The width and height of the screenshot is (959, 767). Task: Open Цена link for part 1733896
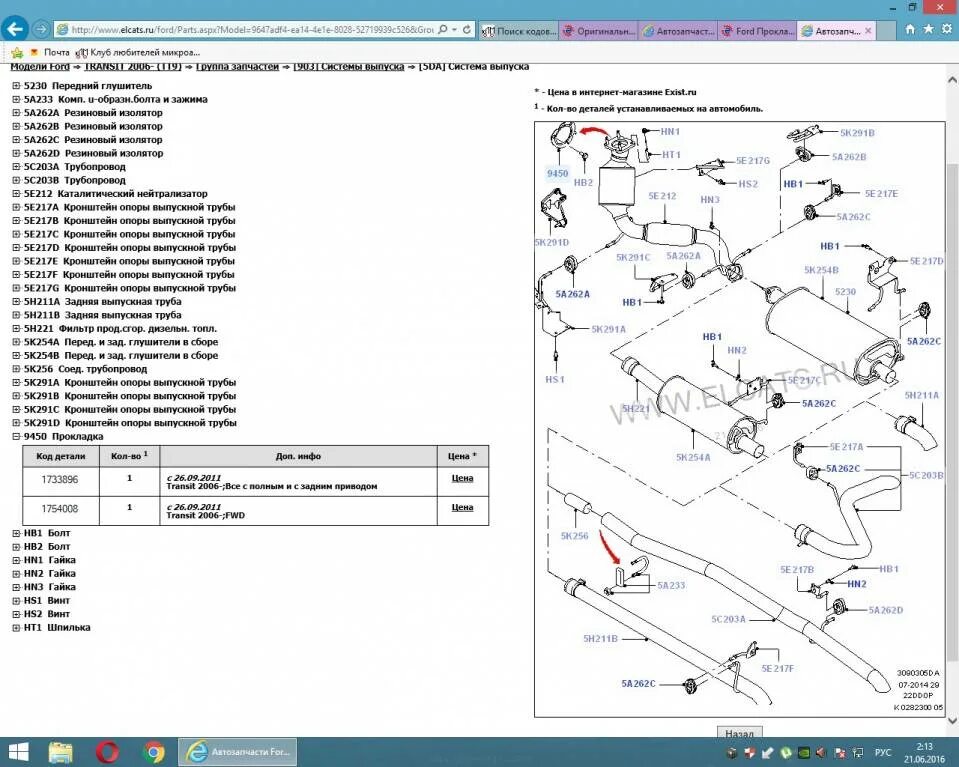[x=462, y=478]
